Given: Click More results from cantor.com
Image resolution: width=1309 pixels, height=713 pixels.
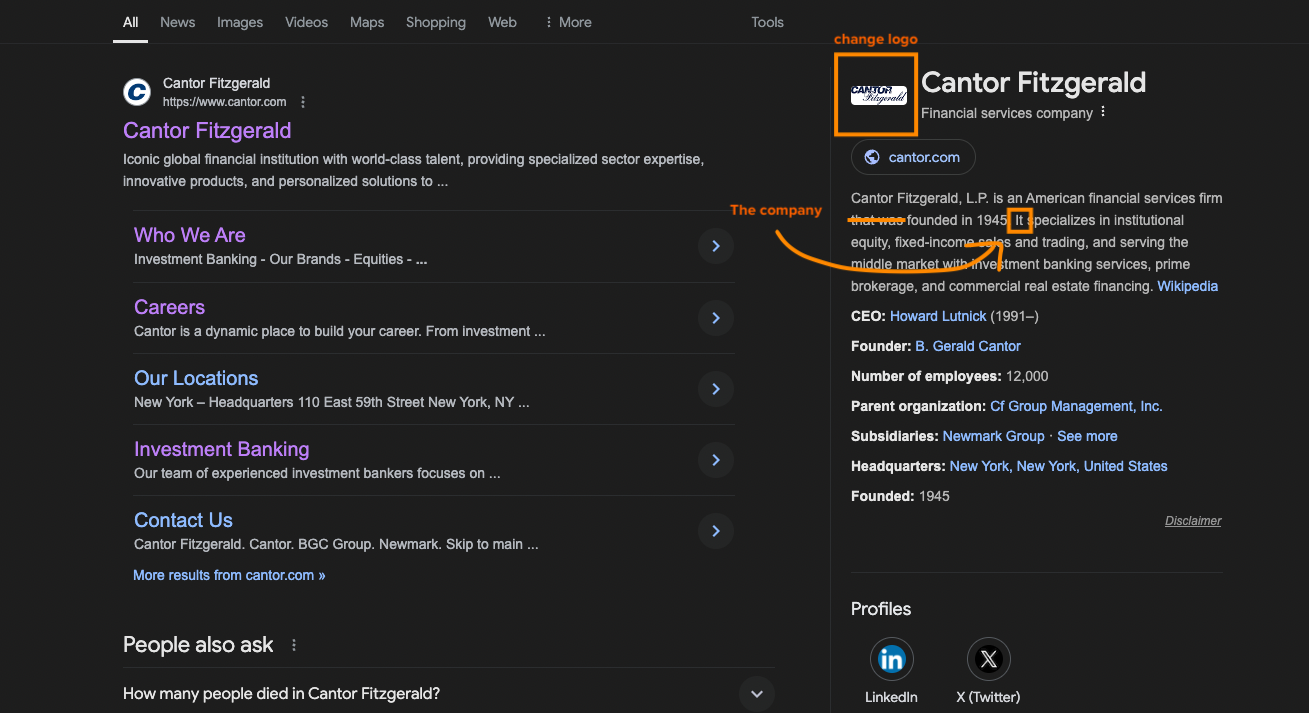Looking at the screenshot, I should point(229,575).
